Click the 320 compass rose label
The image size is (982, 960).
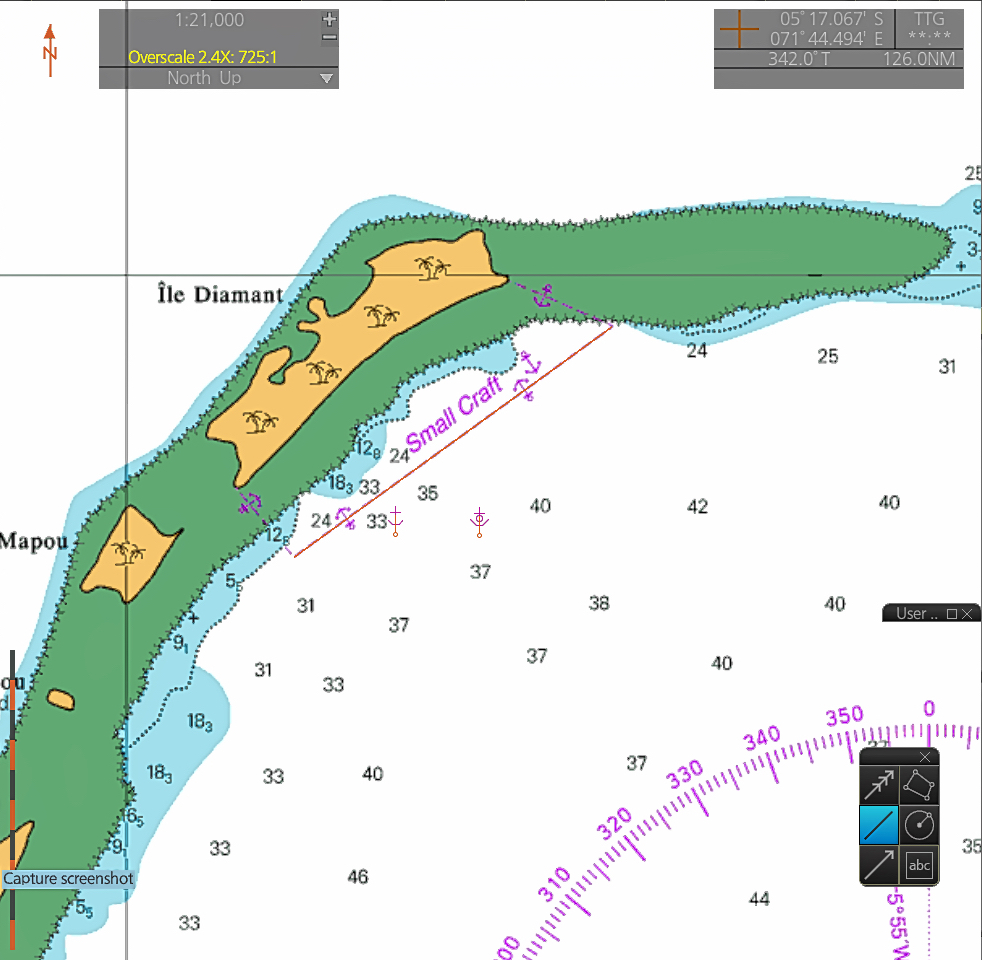[x=614, y=823]
